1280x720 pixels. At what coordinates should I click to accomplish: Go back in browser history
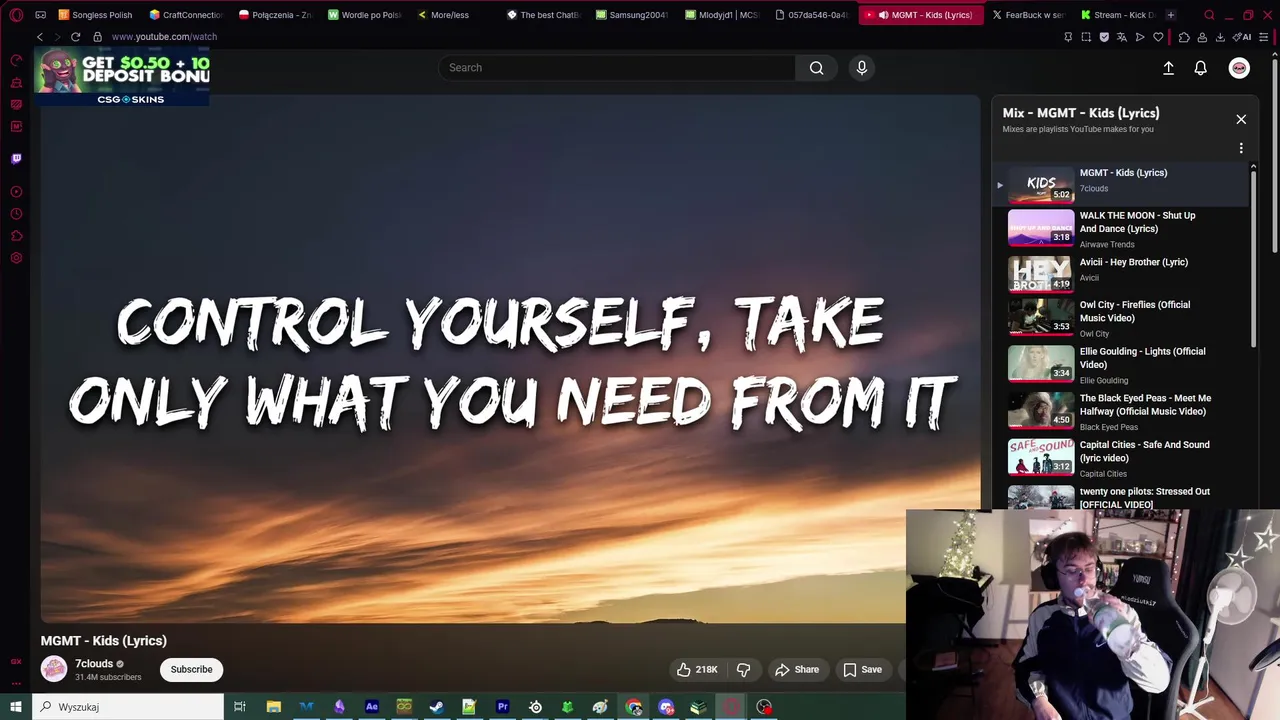[40, 37]
